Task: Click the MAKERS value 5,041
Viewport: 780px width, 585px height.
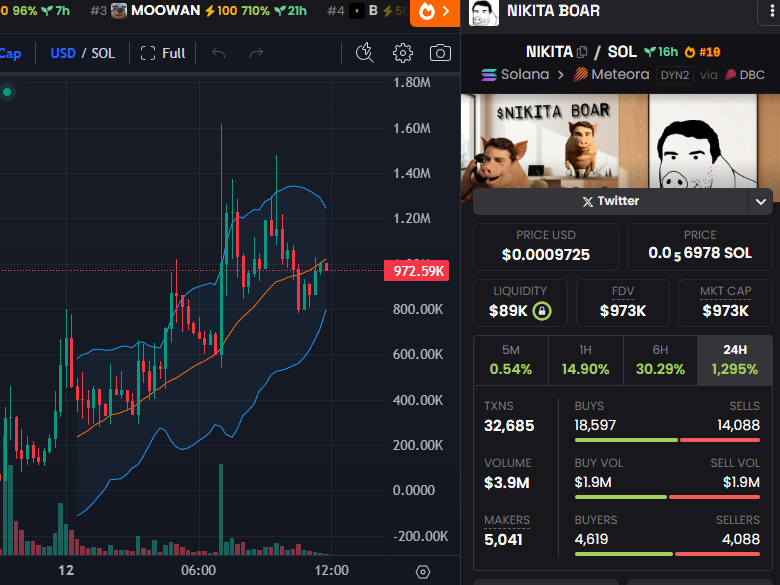Action: click(x=503, y=540)
